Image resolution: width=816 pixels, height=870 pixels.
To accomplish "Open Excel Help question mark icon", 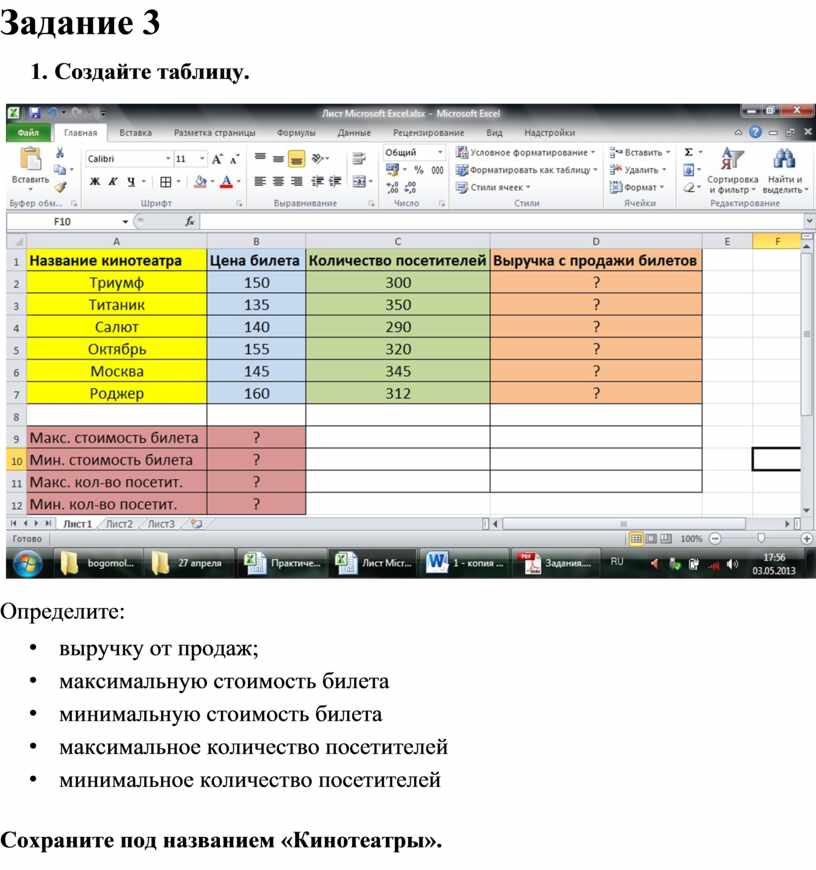I will pyautogui.click(x=755, y=132).
